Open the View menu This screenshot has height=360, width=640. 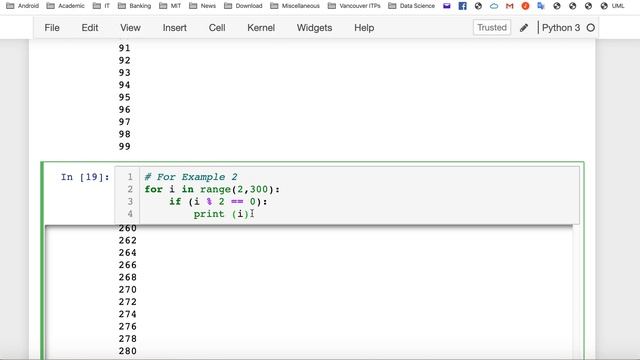130,28
